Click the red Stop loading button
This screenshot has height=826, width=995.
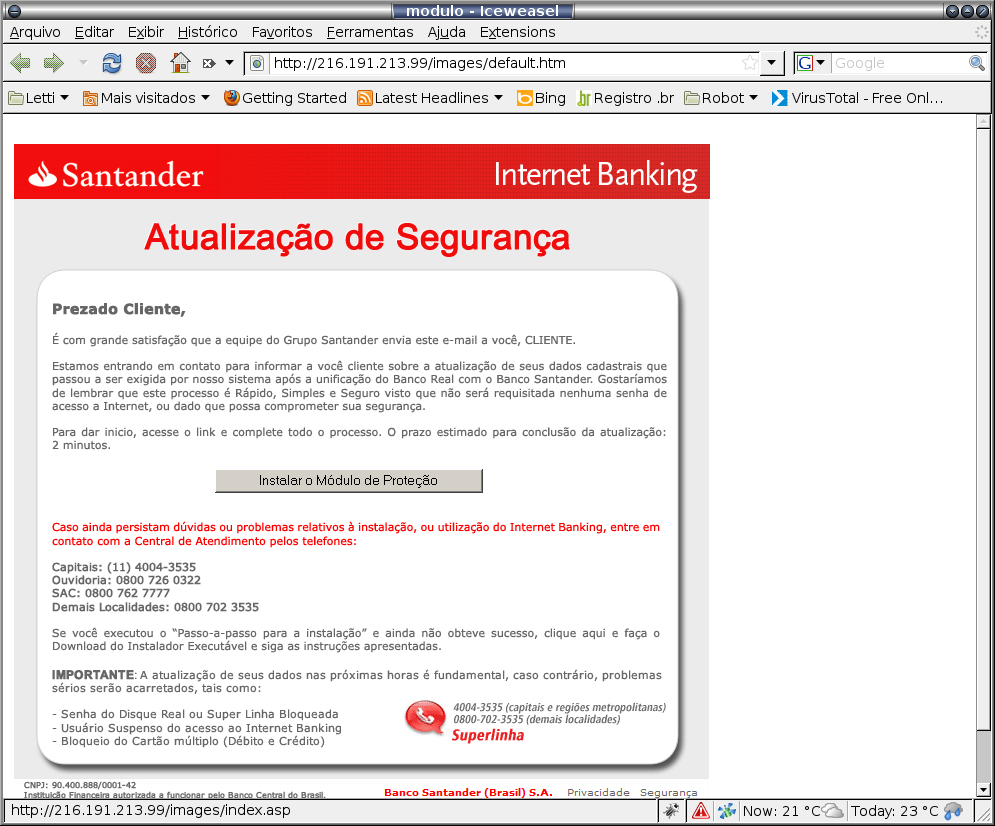(146, 63)
